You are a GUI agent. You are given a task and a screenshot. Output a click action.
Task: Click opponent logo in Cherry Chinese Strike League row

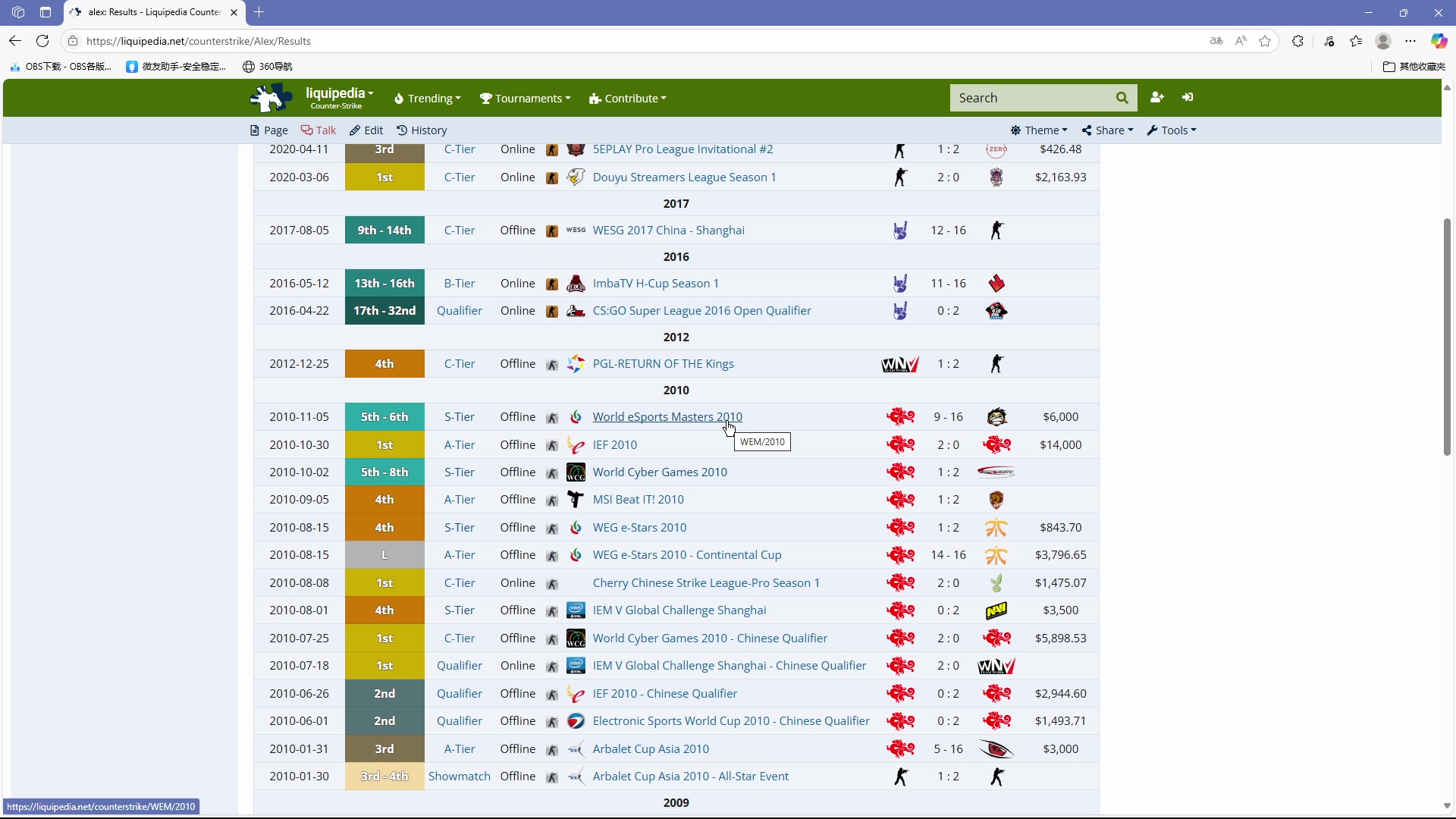tap(996, 583)
